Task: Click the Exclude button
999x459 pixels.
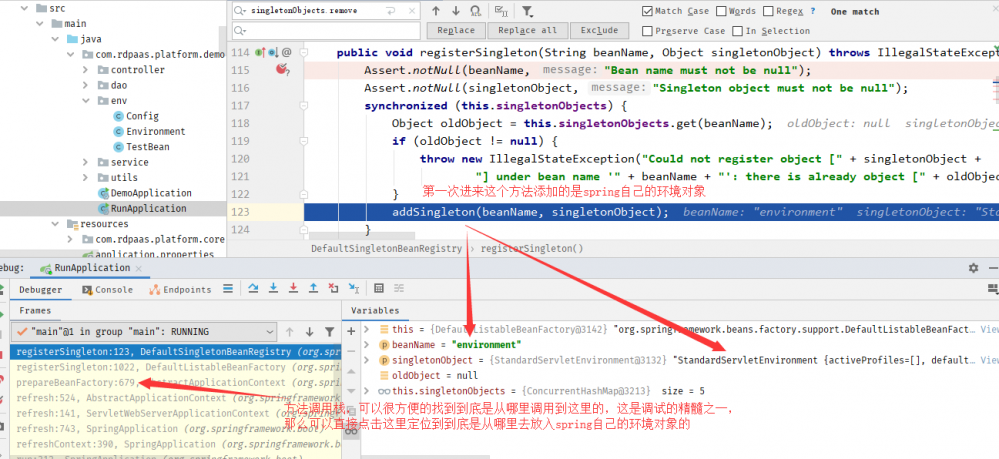Action: (x=599, y=31)
